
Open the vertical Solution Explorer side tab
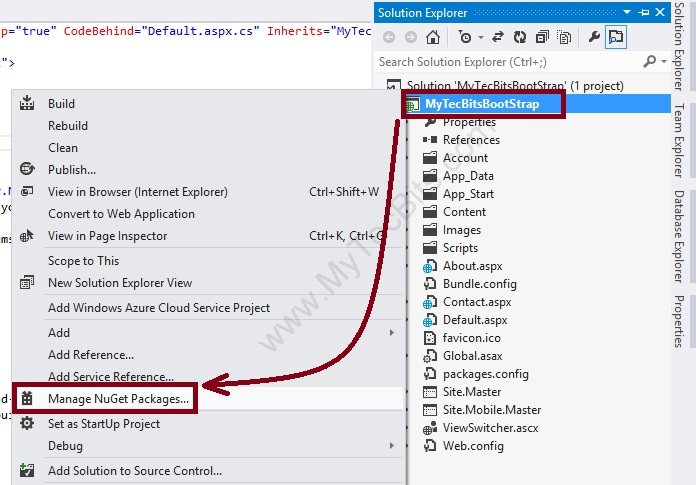point(679,47)
